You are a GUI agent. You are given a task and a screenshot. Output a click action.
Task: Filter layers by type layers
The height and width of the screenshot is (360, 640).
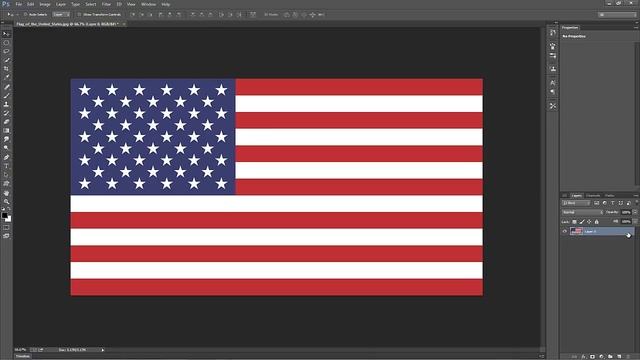(613, 203)
